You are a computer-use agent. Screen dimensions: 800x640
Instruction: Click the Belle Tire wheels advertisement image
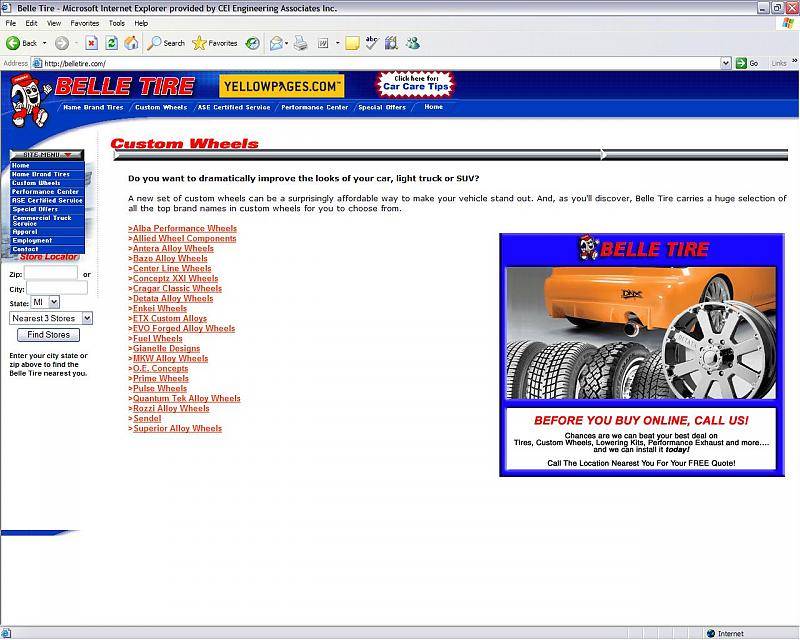(x=642, y=355)
